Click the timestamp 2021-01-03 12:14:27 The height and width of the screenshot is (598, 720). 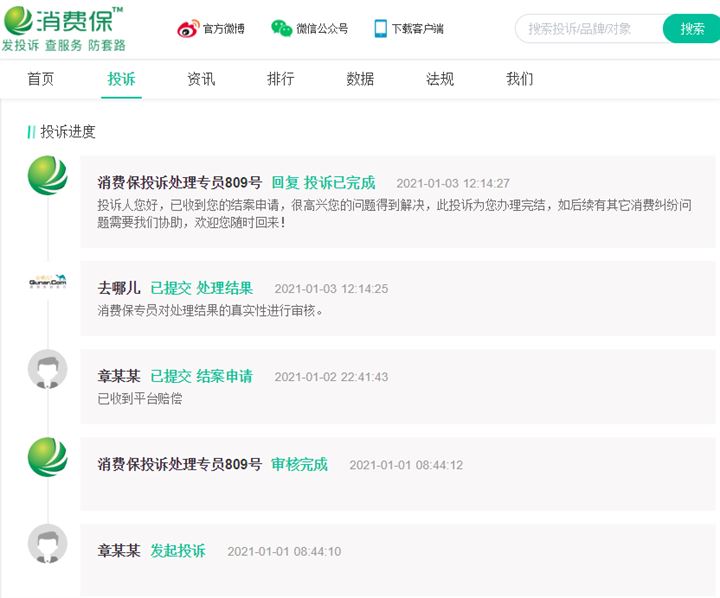(453, 184)
